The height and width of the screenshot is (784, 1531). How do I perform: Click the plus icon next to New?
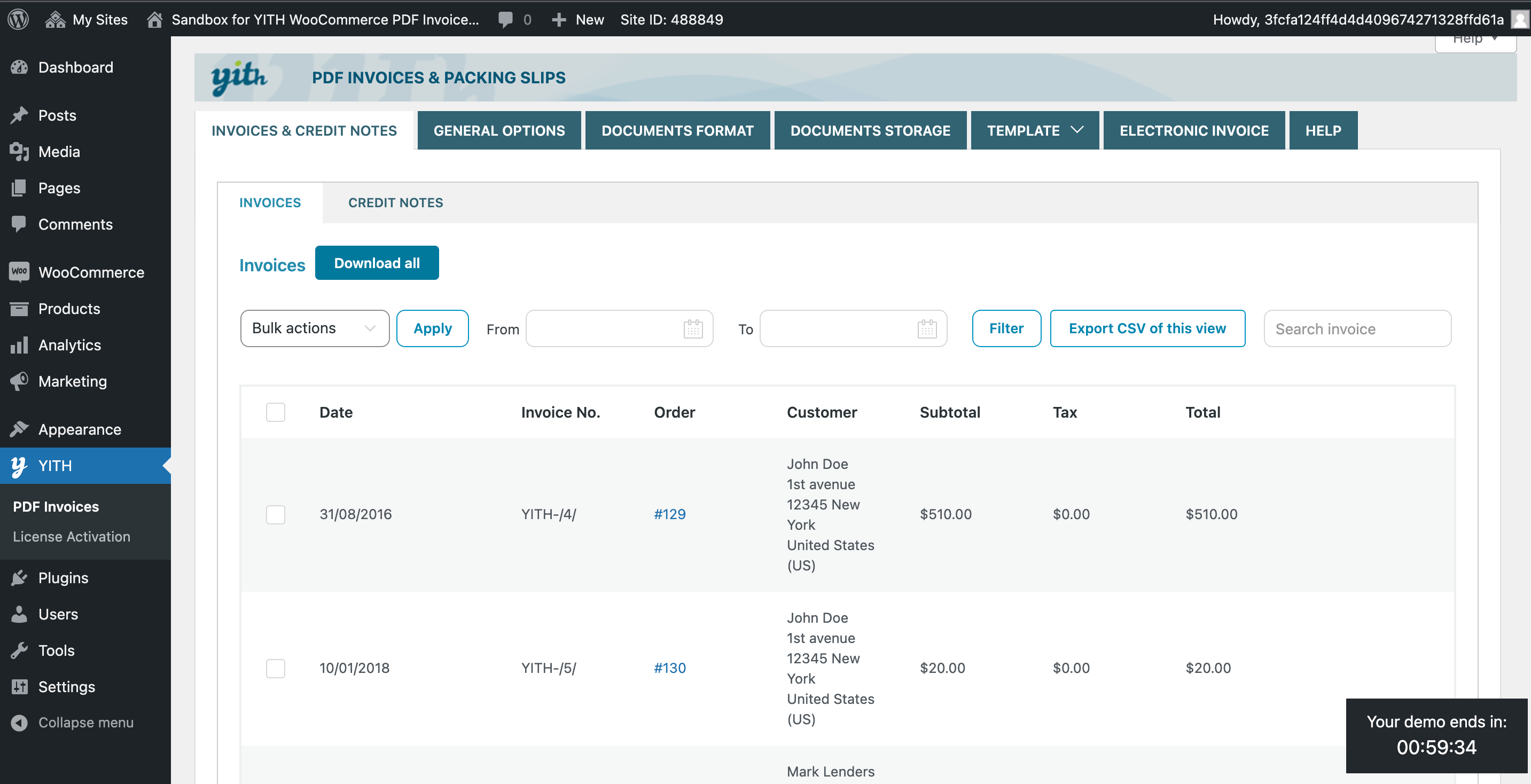click(559, 20)
